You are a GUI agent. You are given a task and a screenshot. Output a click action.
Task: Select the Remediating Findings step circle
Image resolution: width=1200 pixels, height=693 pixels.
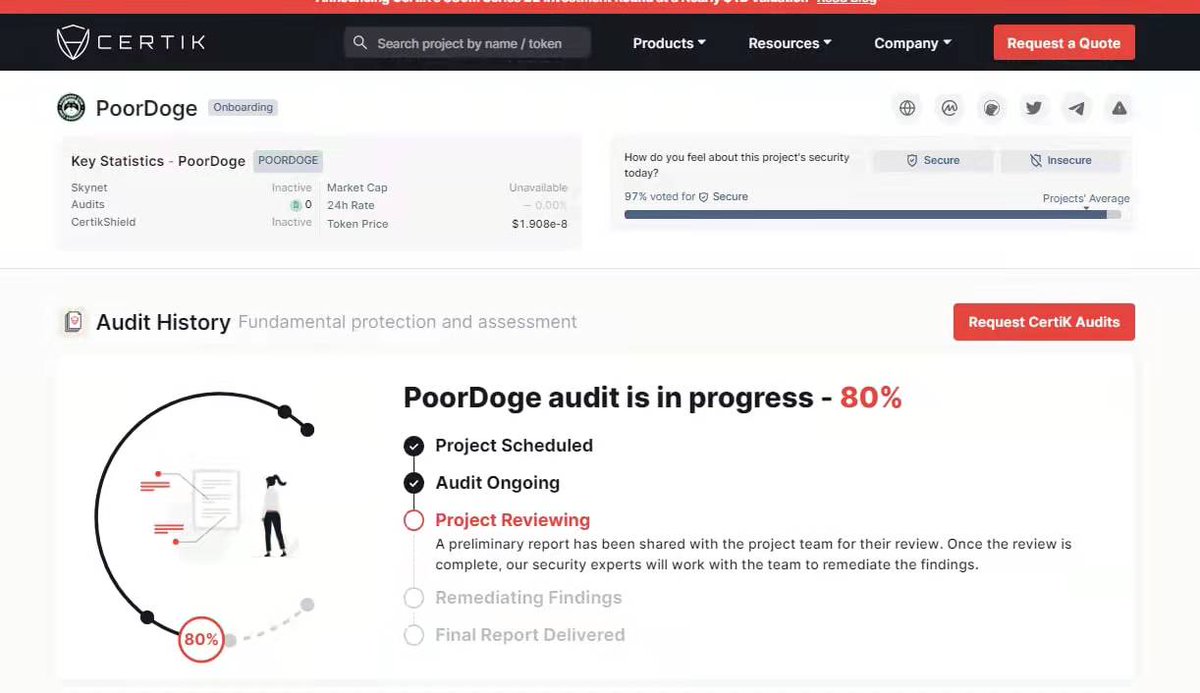[413, 598]
